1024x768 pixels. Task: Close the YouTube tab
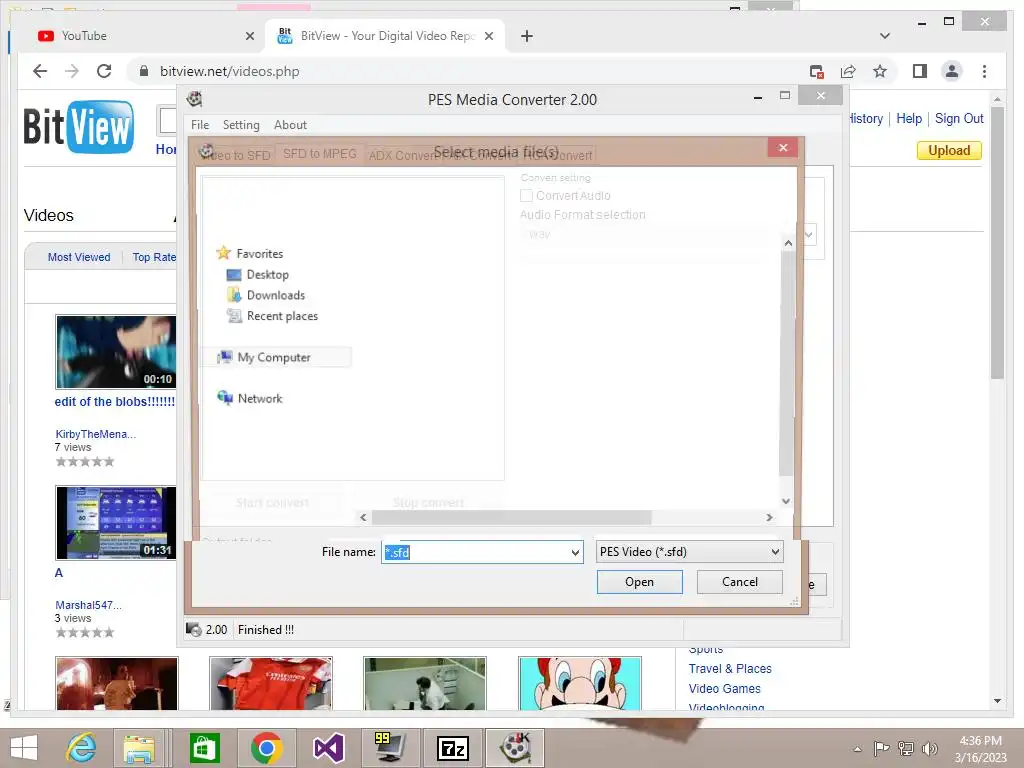(x=249, y=36)
